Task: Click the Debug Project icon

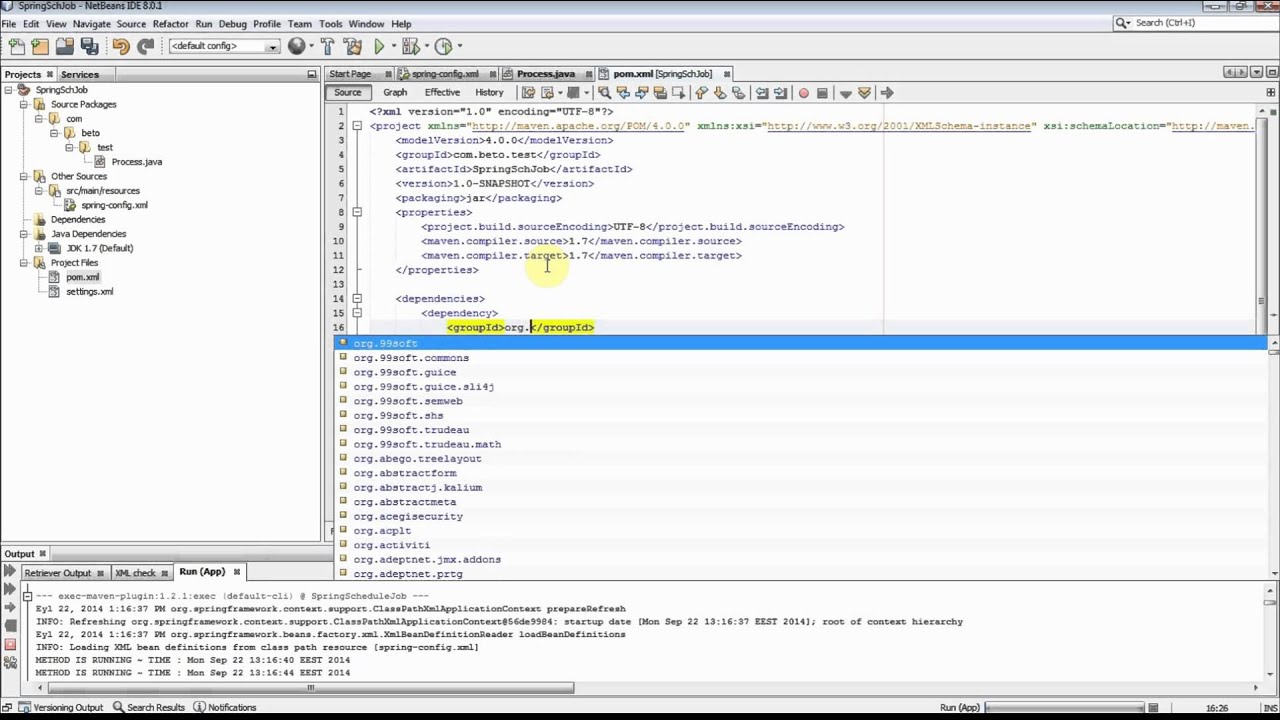Action: (411, 46)
